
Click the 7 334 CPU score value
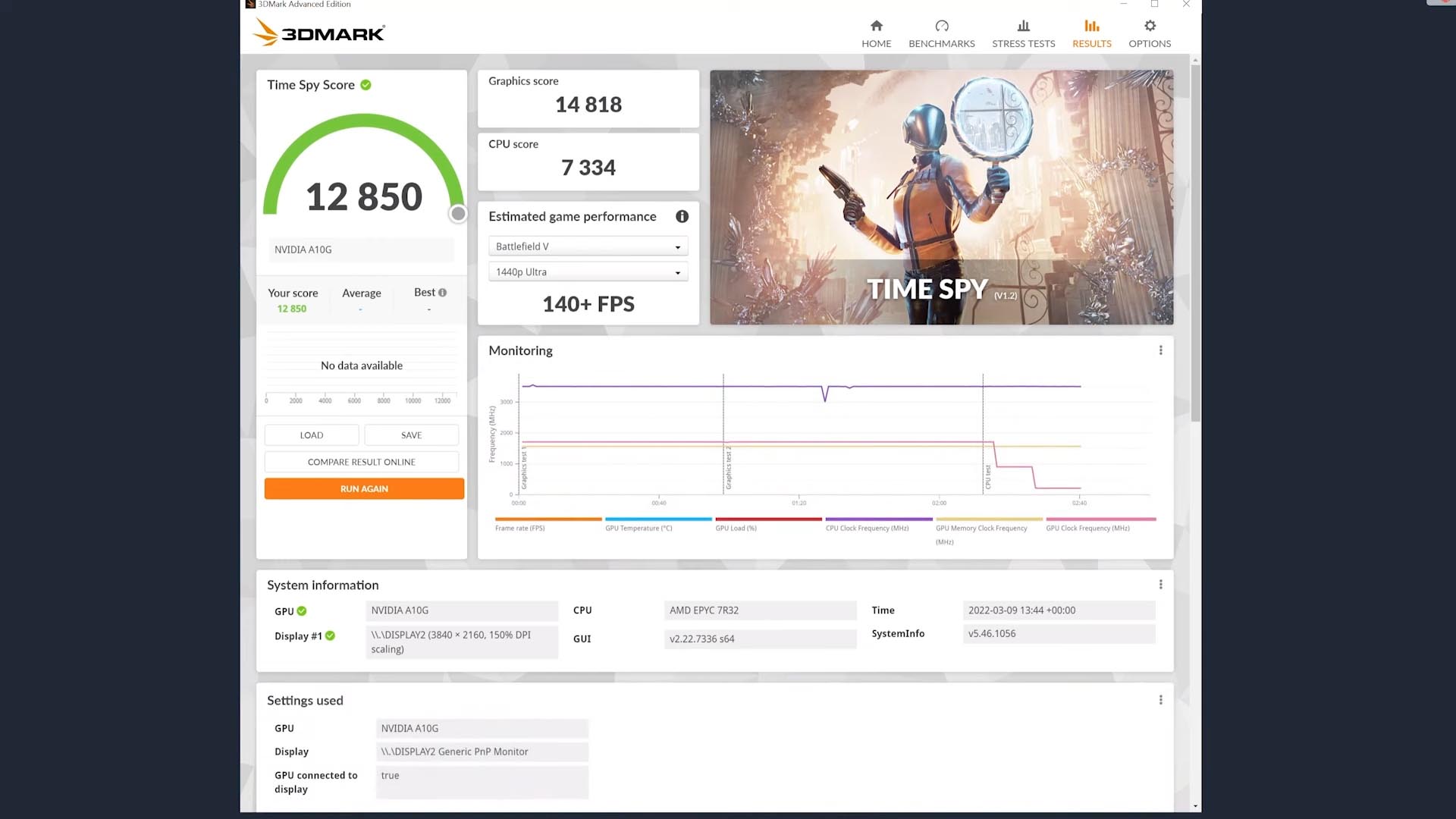[588, 168]
